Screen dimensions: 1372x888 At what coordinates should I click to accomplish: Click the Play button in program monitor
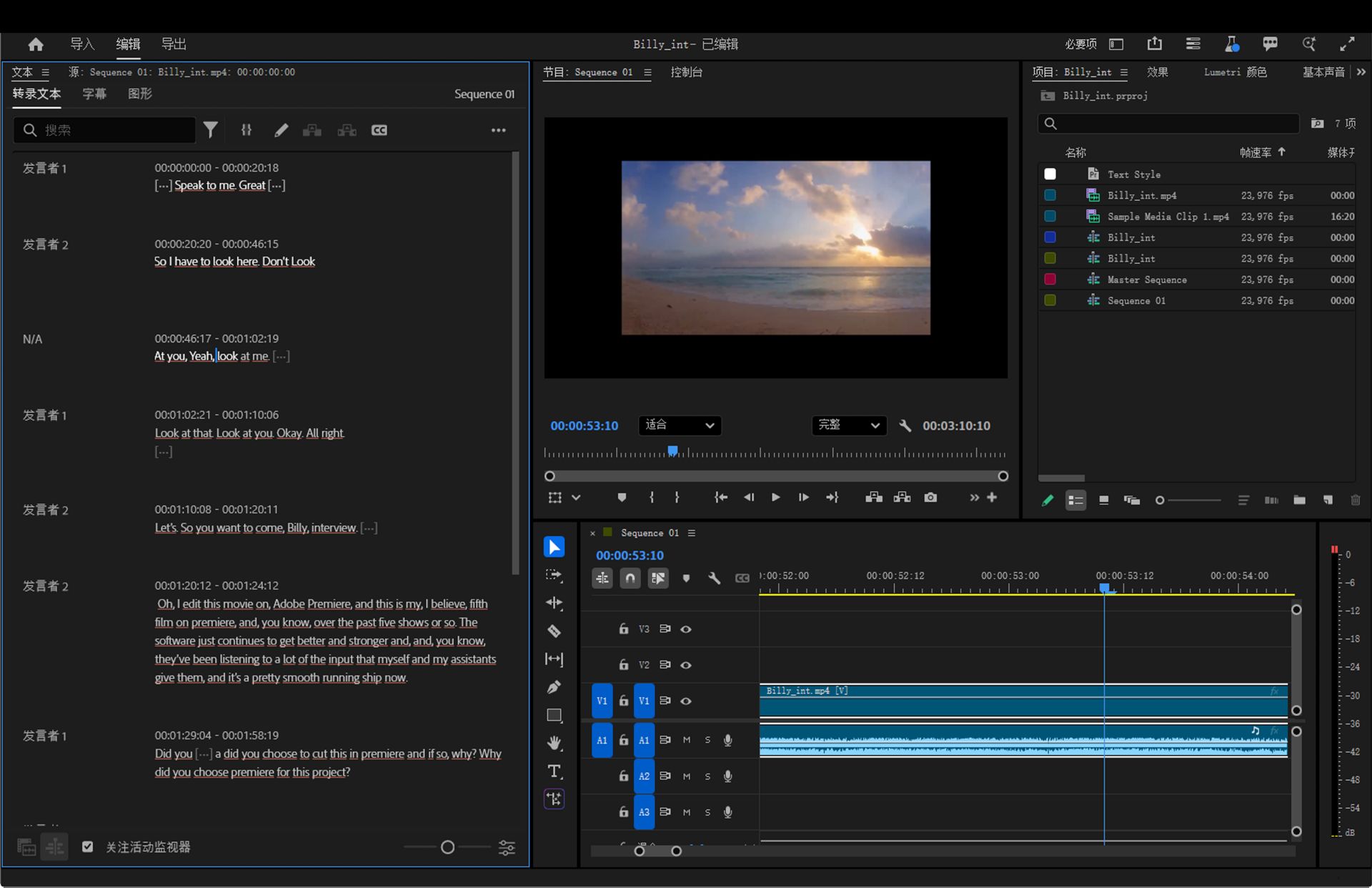click(x=775, y=498)
